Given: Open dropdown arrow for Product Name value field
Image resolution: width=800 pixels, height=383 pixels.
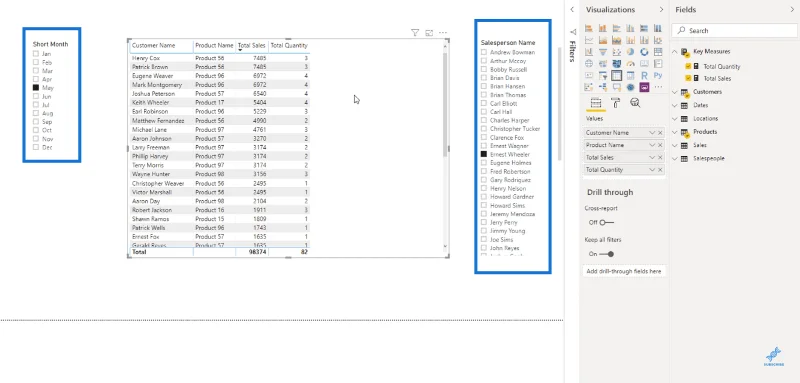Looking at the screenshot, I should click(x=652, y=145).
